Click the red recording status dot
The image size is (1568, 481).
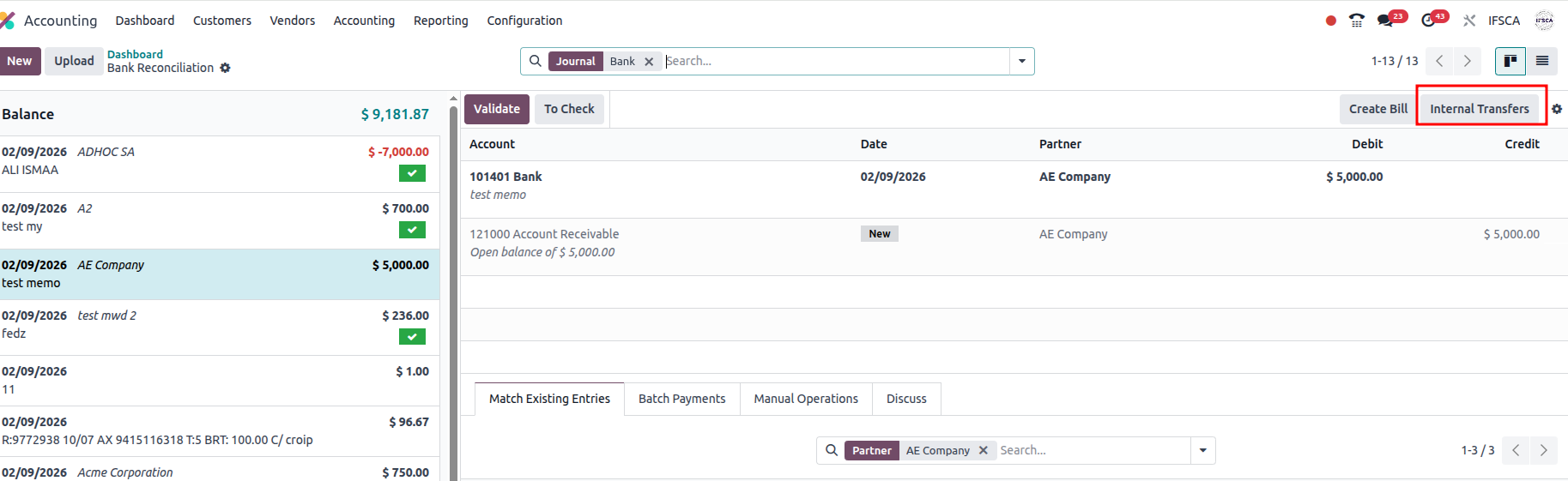click(x=1331, y=21)
